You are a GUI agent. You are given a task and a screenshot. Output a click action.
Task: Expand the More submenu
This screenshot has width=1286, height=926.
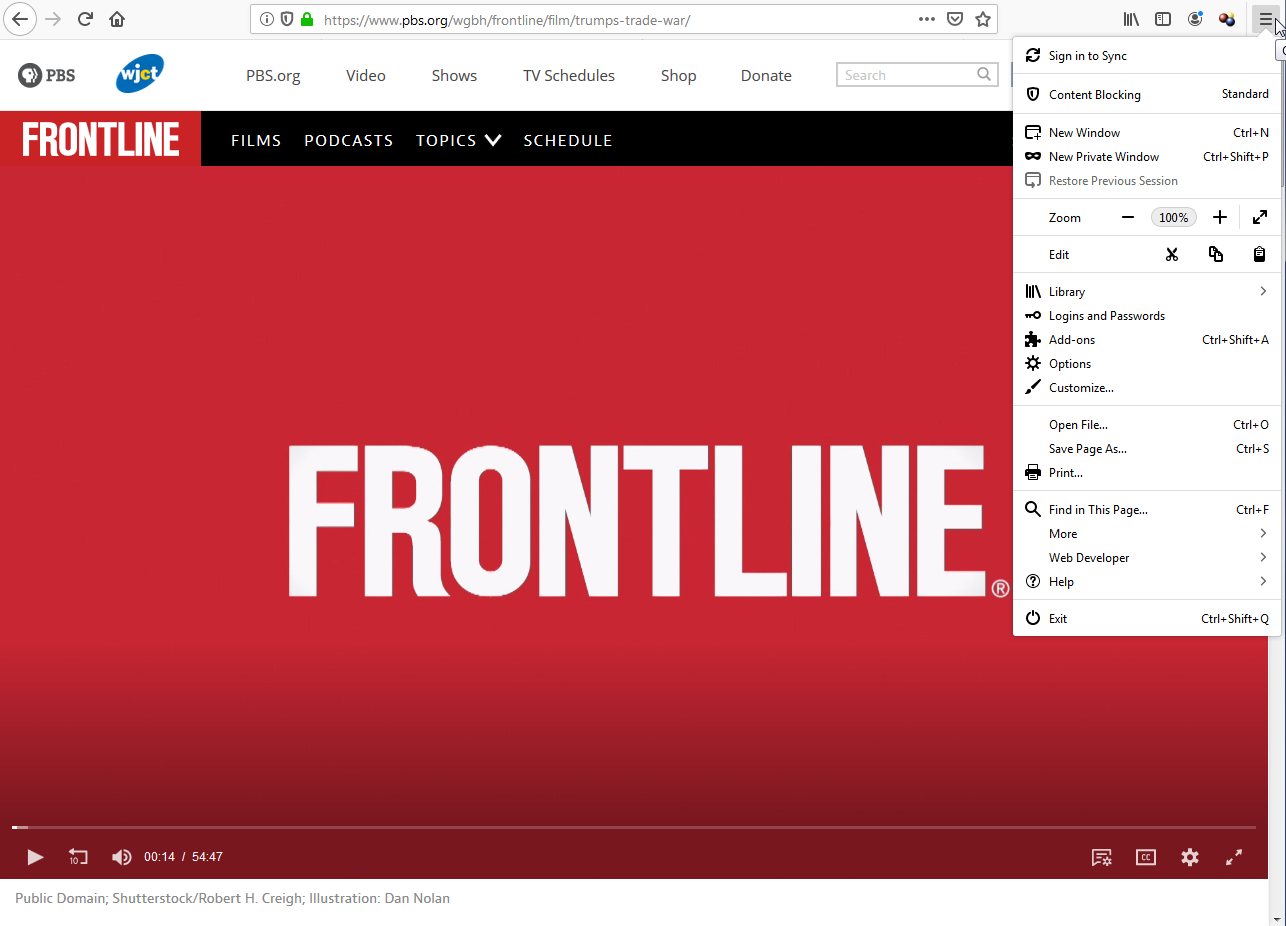(x=1147, y=534)
